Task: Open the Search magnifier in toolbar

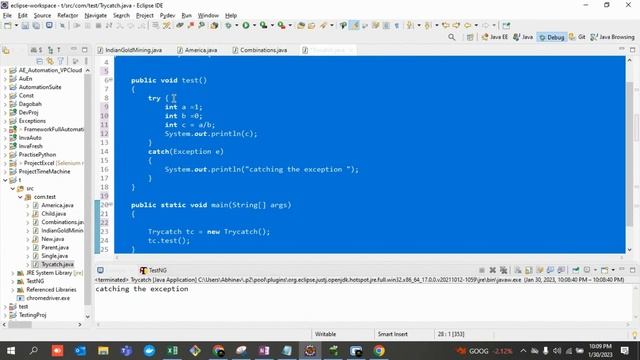Action: (451, 37)
